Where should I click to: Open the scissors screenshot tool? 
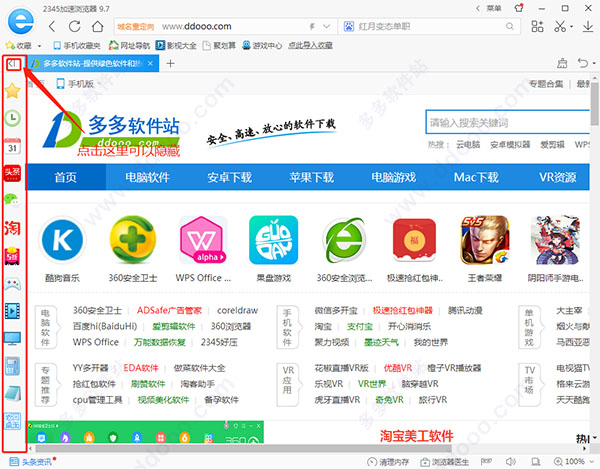click(x=560, y=26)
